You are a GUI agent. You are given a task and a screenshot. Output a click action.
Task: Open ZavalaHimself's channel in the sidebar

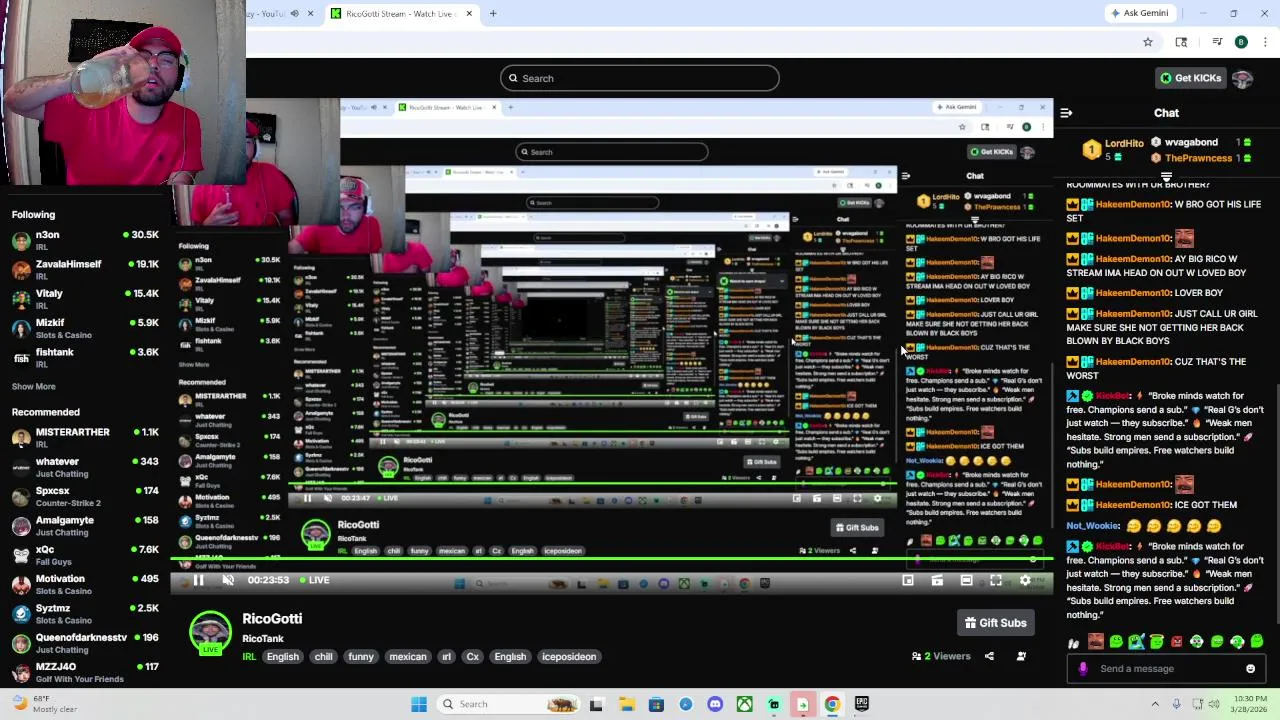(x=85, y=270)
